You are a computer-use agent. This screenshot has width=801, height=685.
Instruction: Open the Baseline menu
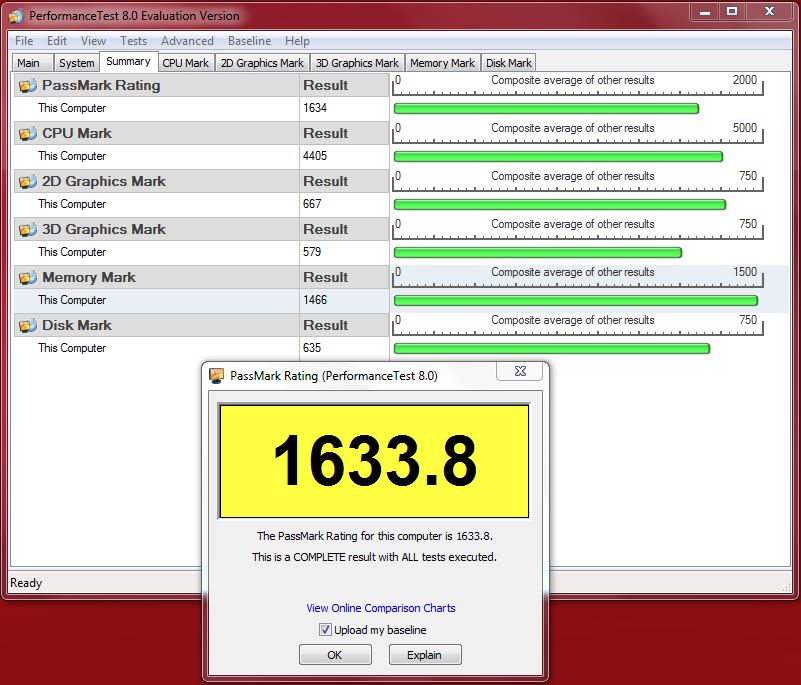point(249,41)
